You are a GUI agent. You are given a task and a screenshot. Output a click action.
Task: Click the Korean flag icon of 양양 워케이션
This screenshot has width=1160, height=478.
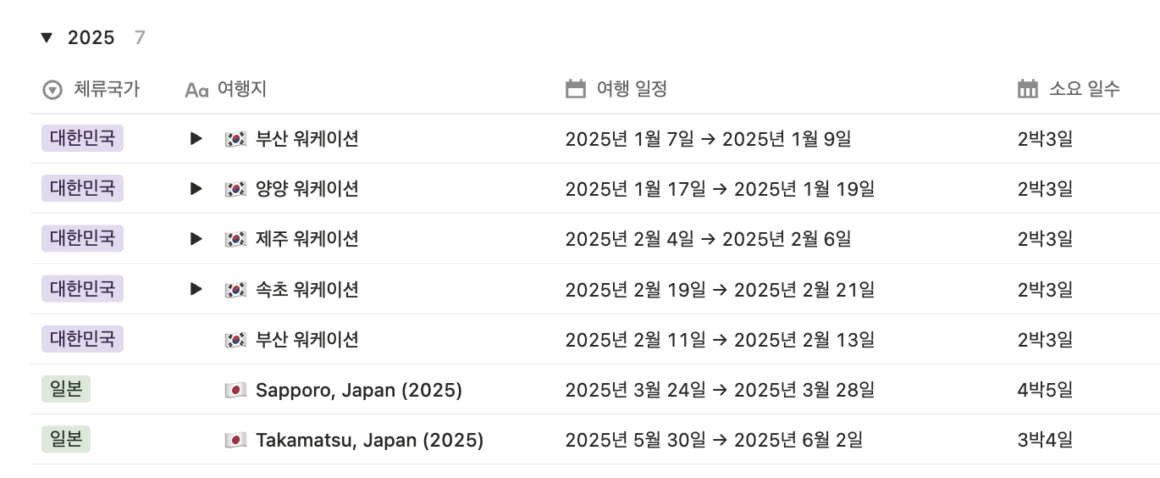[235, 189]
